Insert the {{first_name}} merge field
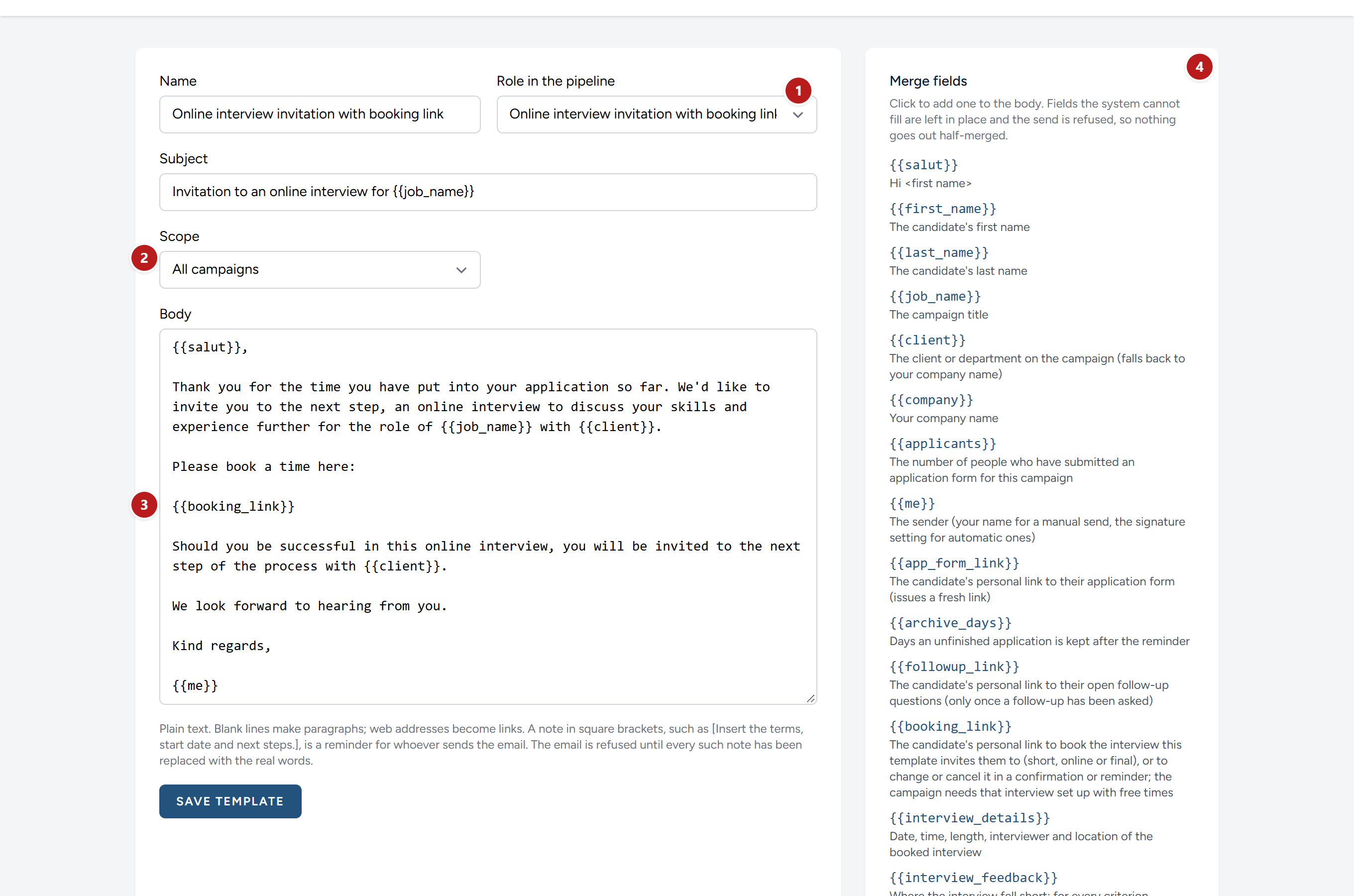The height and width of the screenshot is (896, 1354). point(943,209)
